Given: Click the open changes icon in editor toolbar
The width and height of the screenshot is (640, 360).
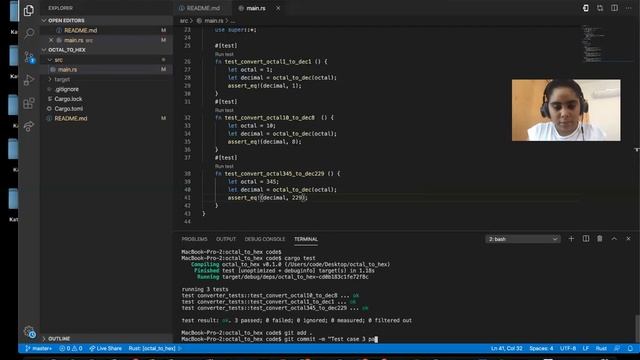Looking at the screenshot, I should pos(585,8).
